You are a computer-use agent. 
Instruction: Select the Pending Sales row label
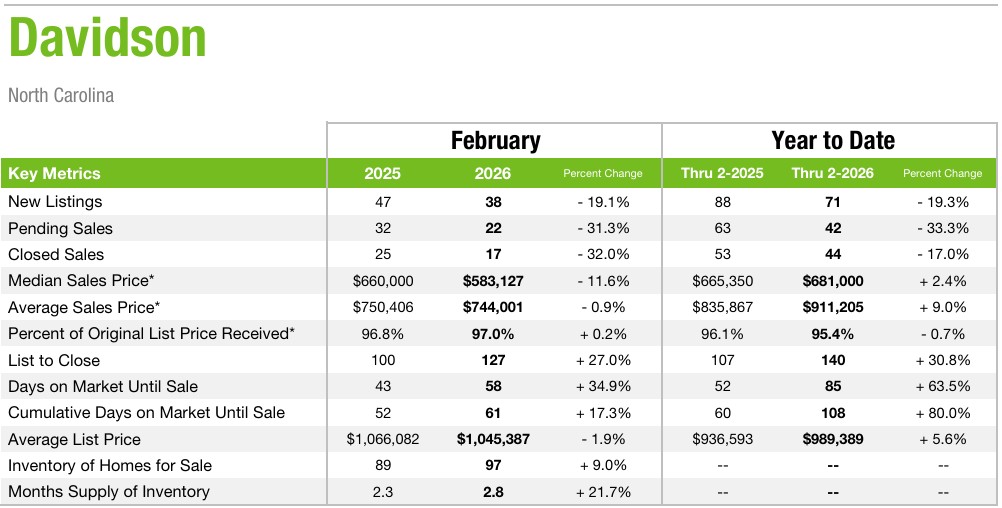click(60, 228)
